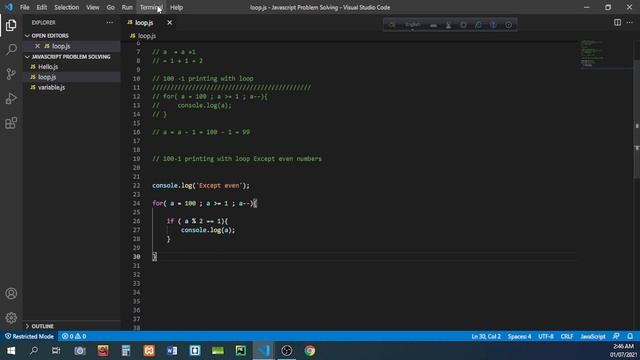Open variable.js in the file explorer
This screenshot has height=360, width=640.
pos(51,87)
